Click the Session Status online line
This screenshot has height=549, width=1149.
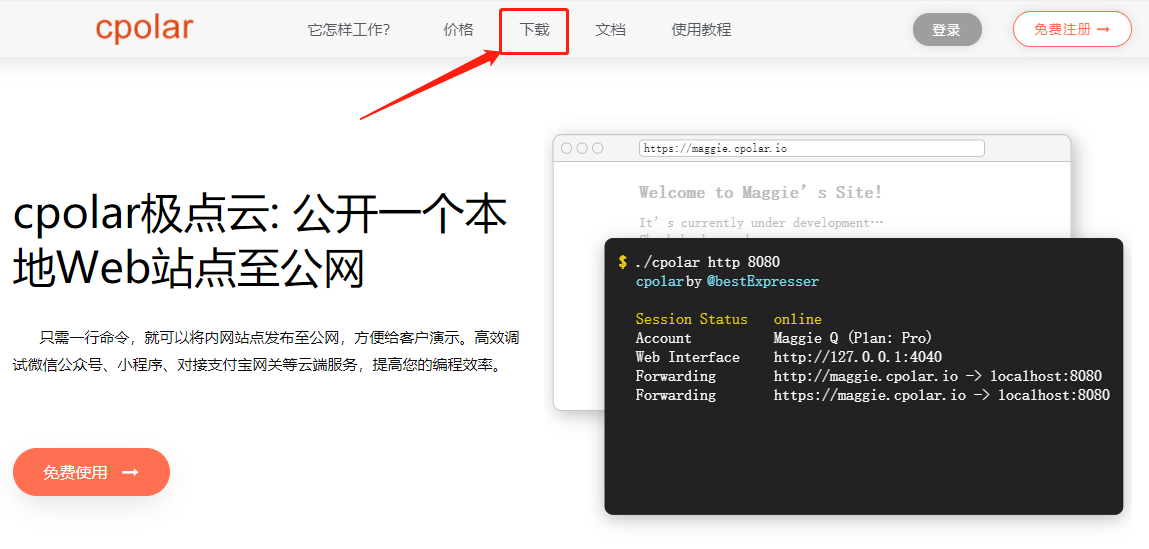[728, 319]
